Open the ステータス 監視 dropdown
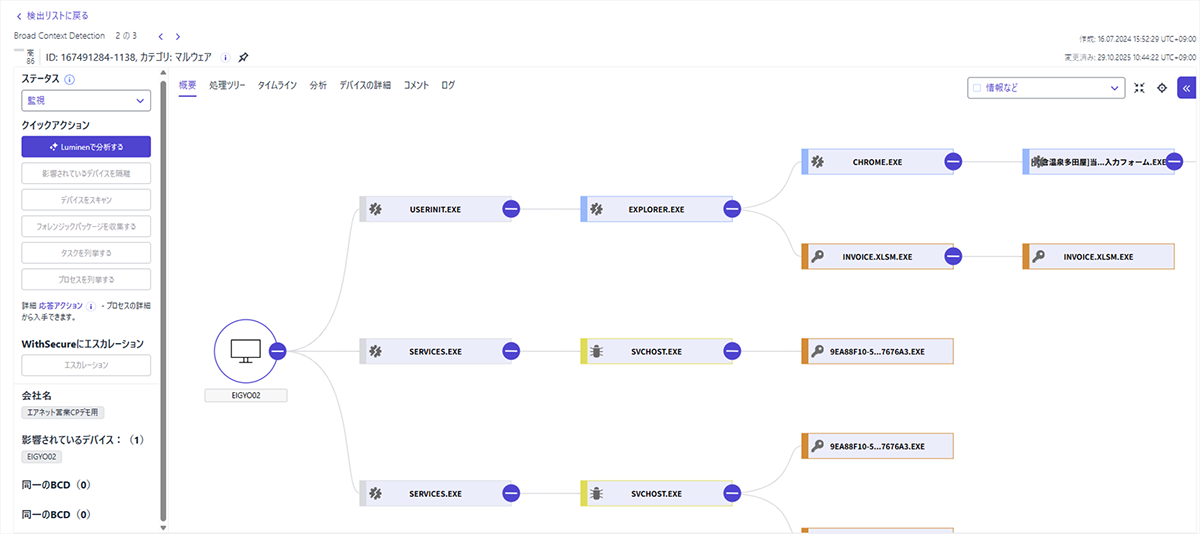Screen dimensions: 1200x534 (86, 101)
